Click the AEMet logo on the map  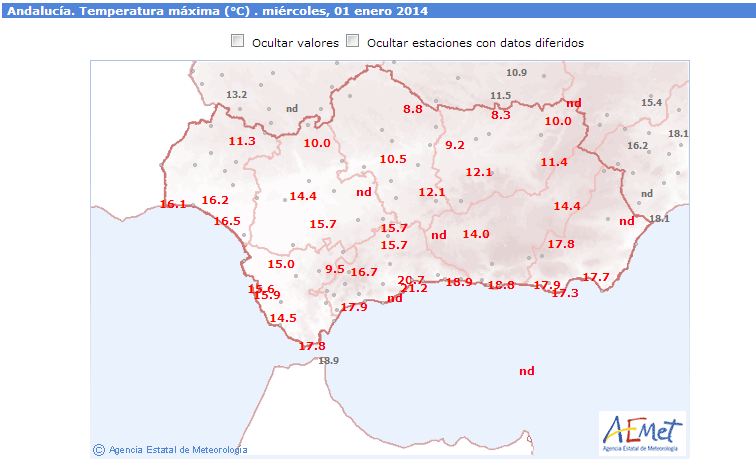[642, 432]
